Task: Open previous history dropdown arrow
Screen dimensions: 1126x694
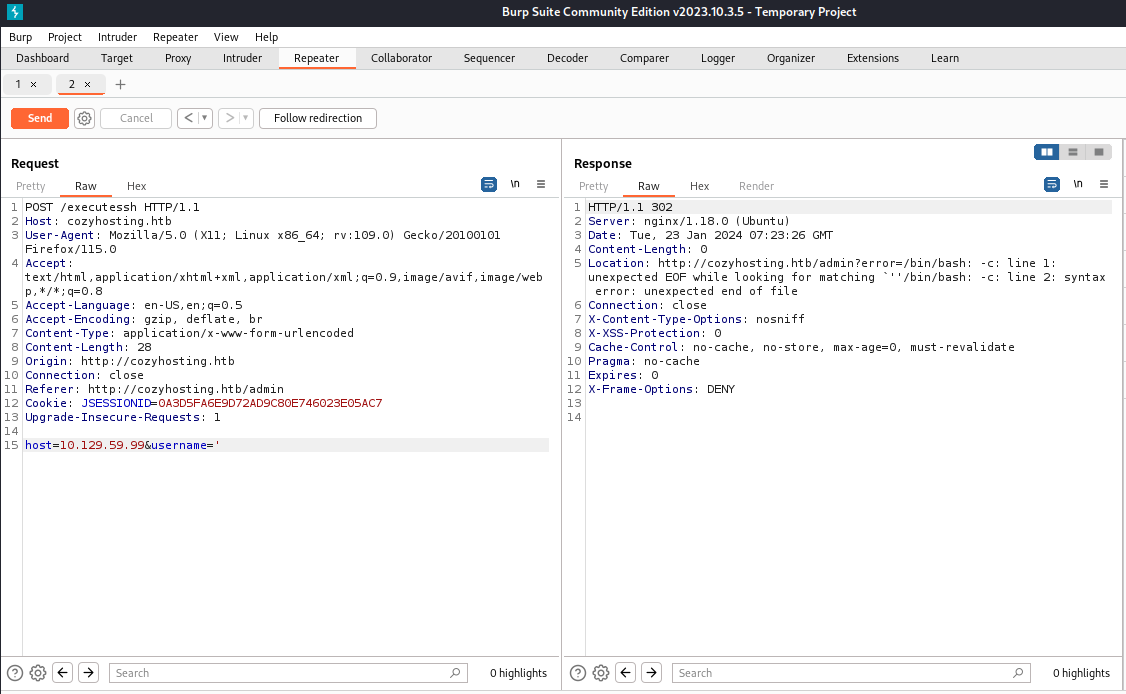Action: tap(205, 118)
